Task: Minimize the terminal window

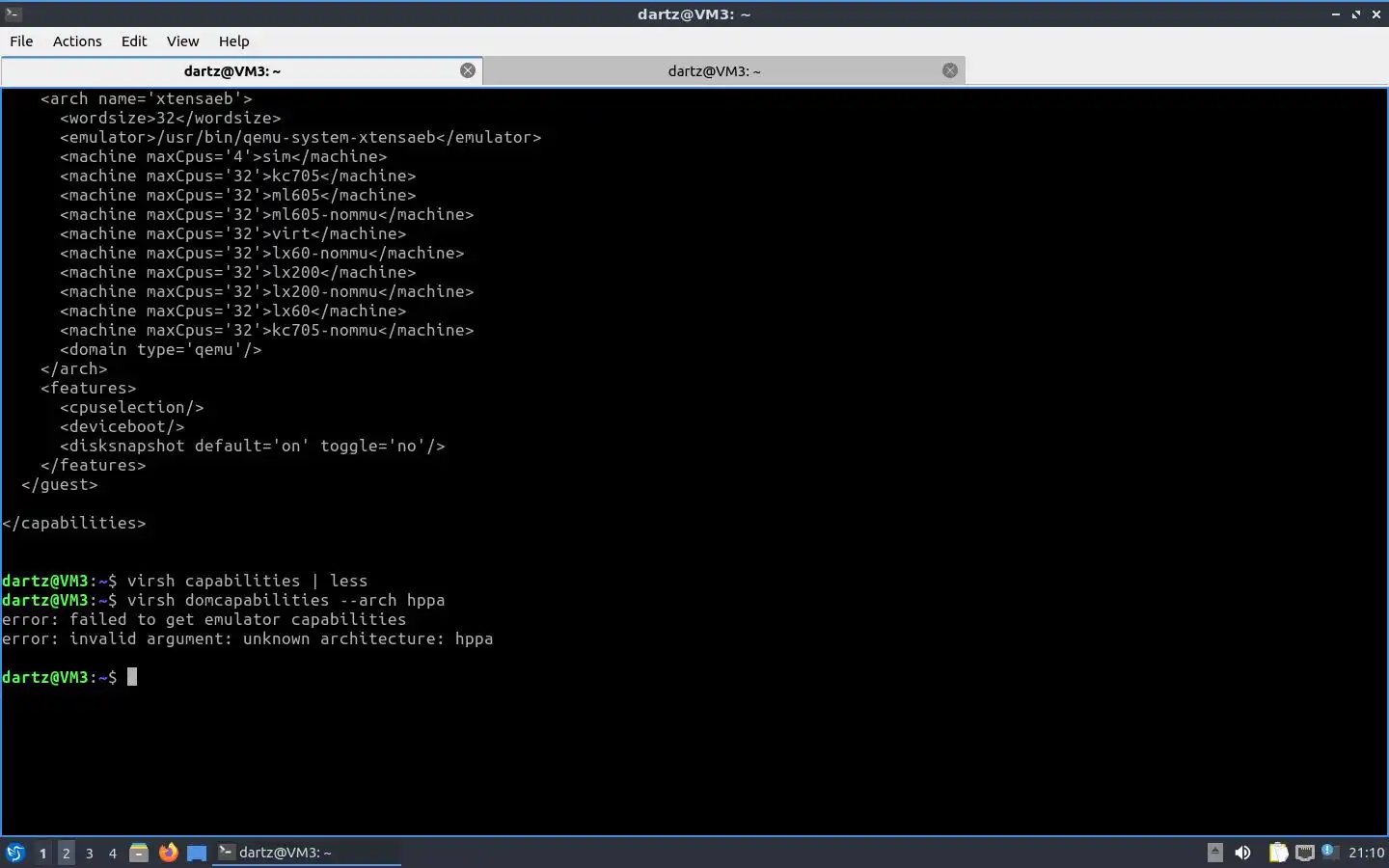Action: [x=1336, y=14]
